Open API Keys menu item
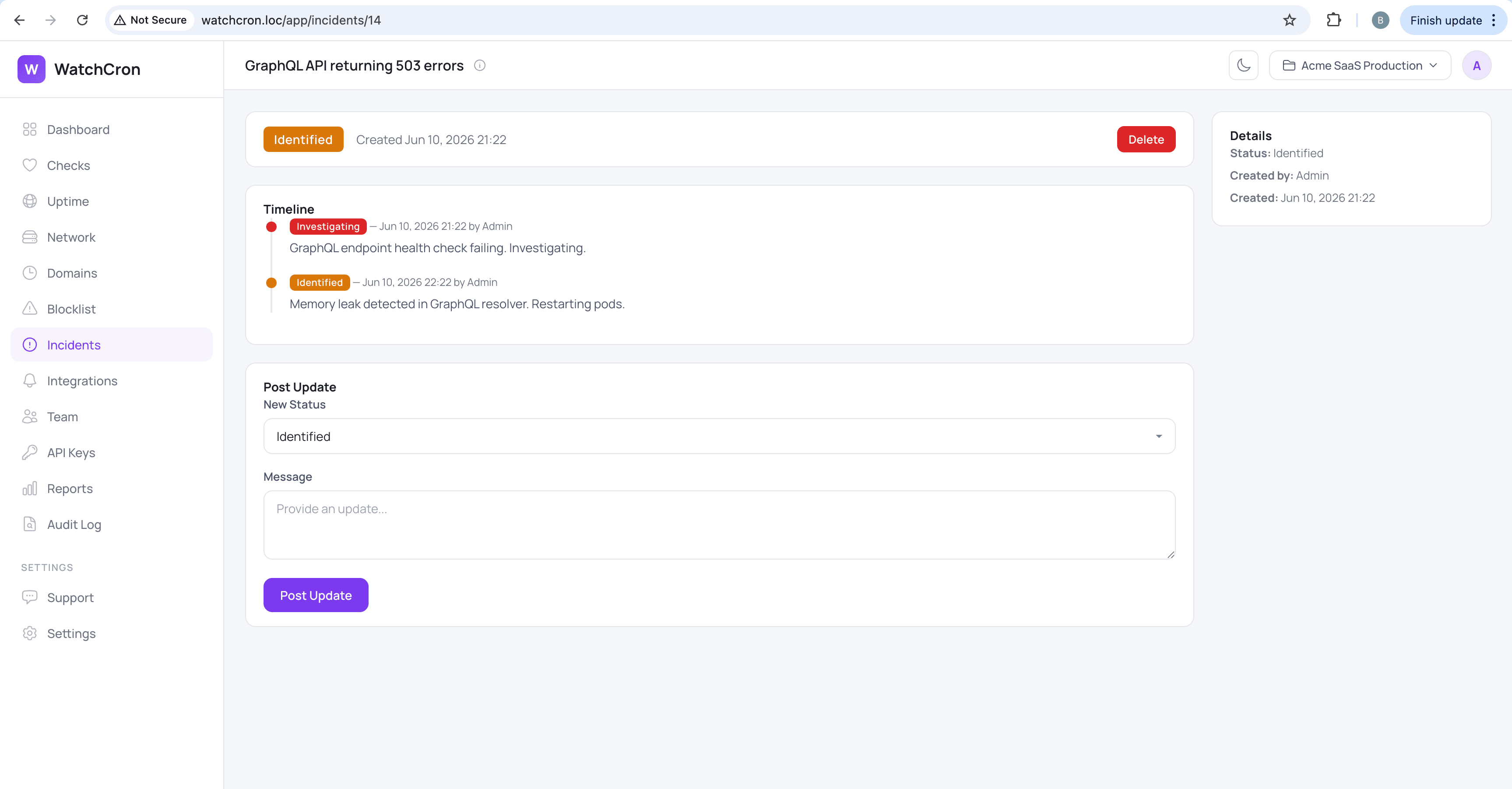This screenshot has height=789, width=1512. pos(112,452)
